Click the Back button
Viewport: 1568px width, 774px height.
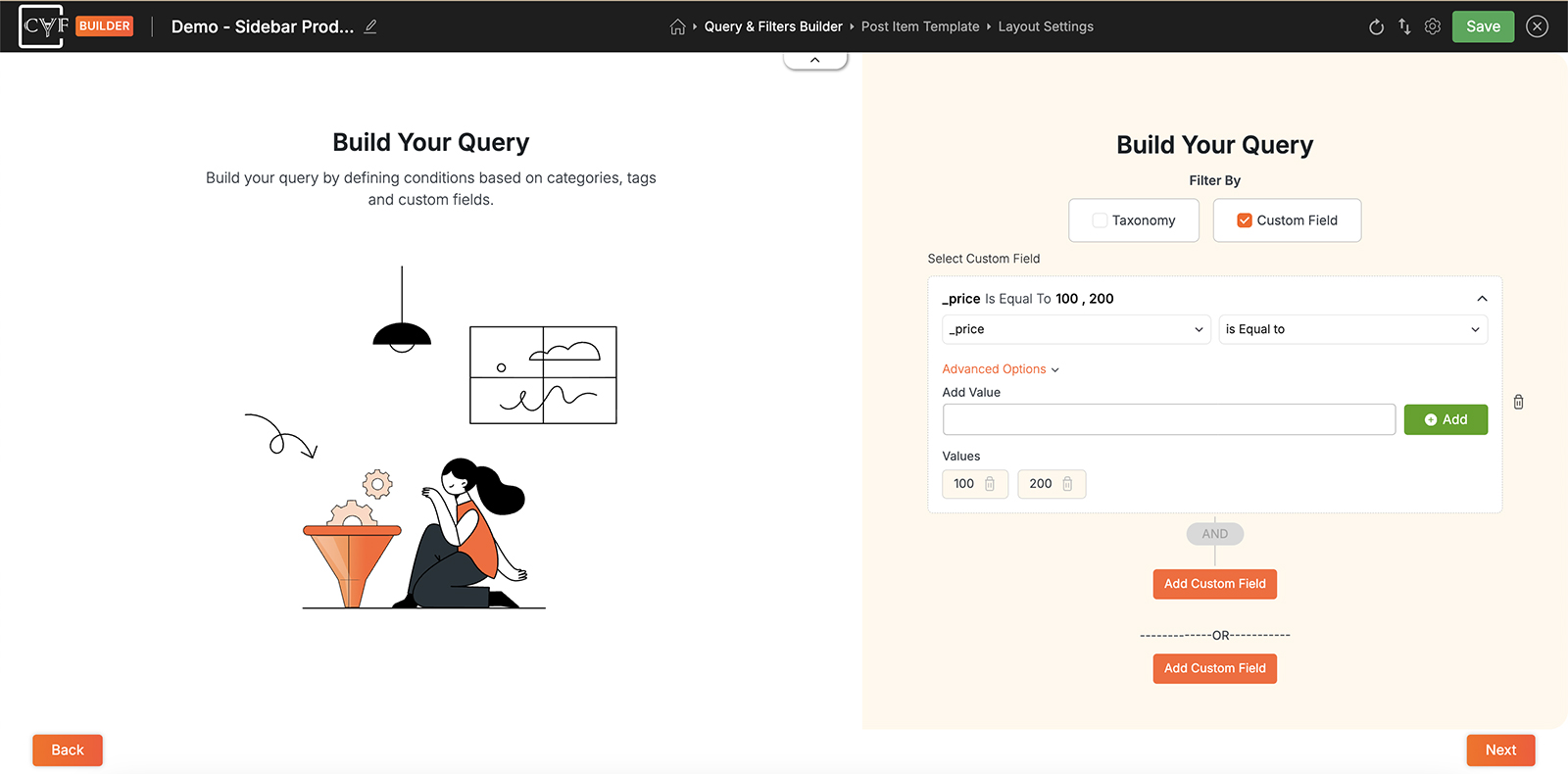68,750
